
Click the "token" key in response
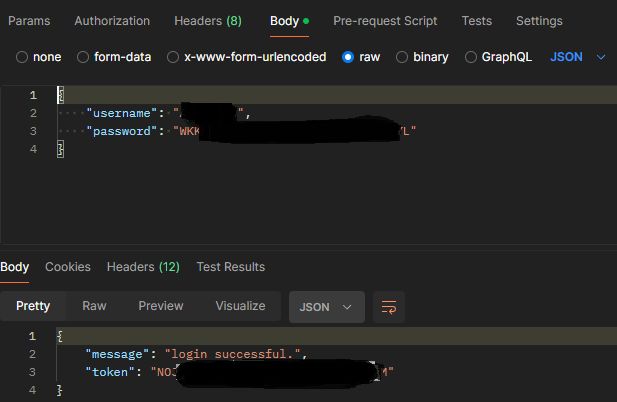110,372
